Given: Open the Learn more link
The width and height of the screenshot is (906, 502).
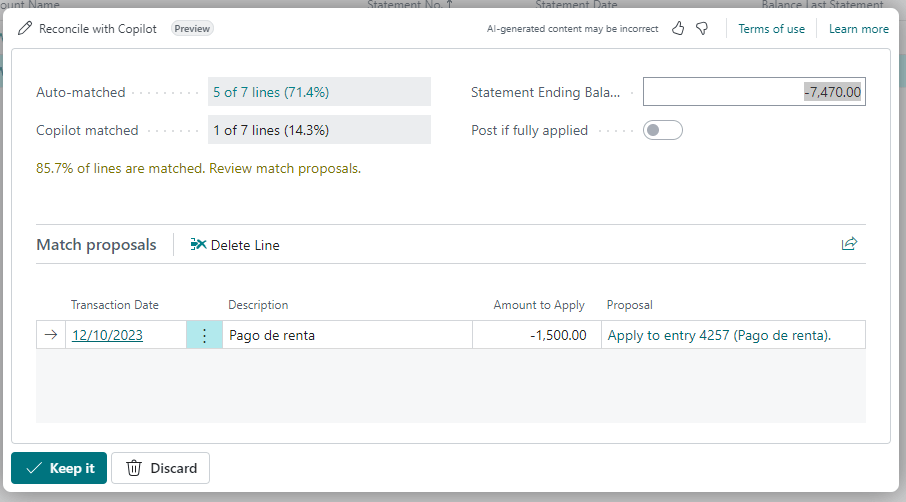Looking at the screenshot, I should 858,29.
